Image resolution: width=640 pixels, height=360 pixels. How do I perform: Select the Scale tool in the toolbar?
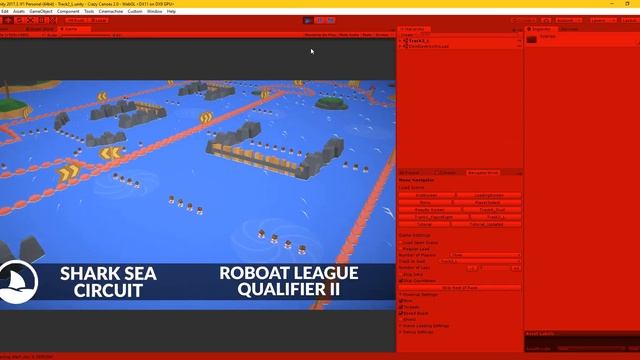coord(30,20)
